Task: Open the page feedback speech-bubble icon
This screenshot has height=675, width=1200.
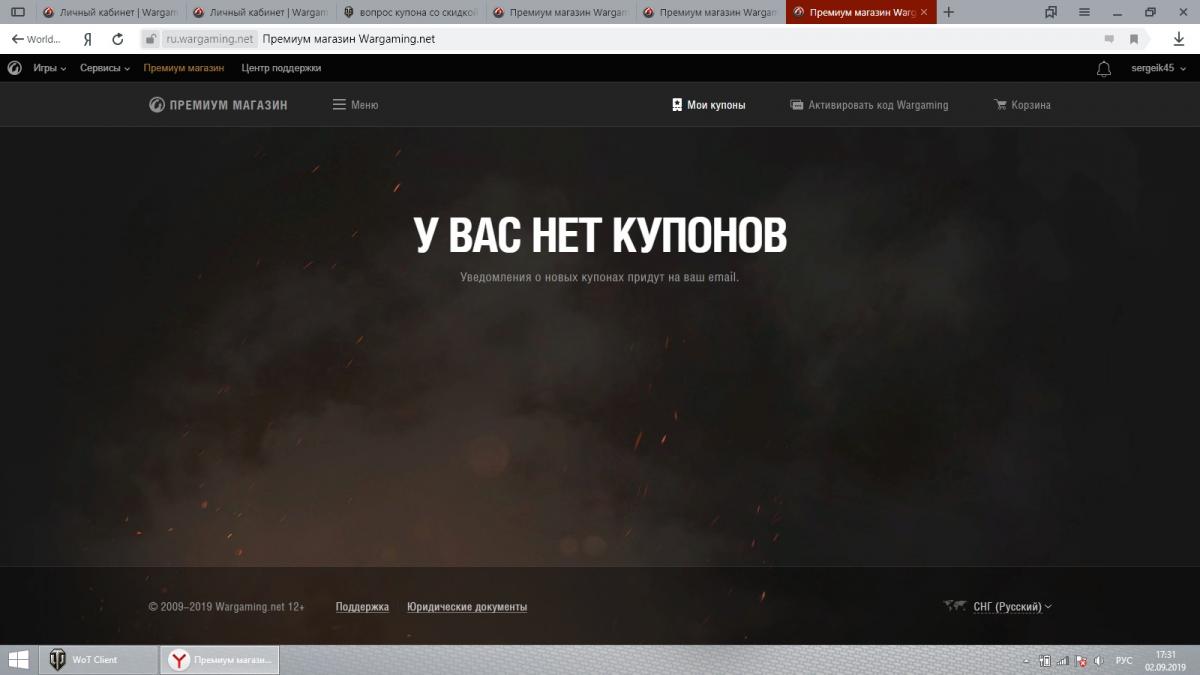Action: click(1109, 39)
